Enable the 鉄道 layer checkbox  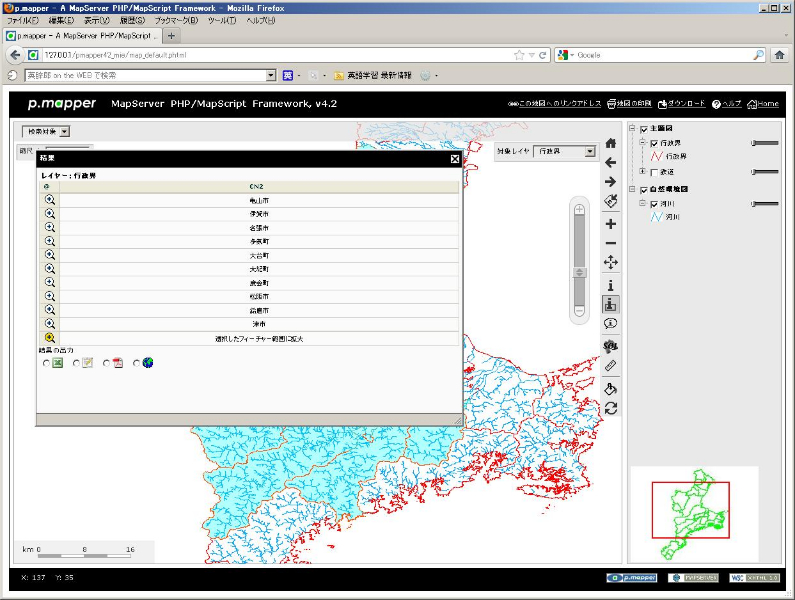pyautogui.click(x=655, y=172)
